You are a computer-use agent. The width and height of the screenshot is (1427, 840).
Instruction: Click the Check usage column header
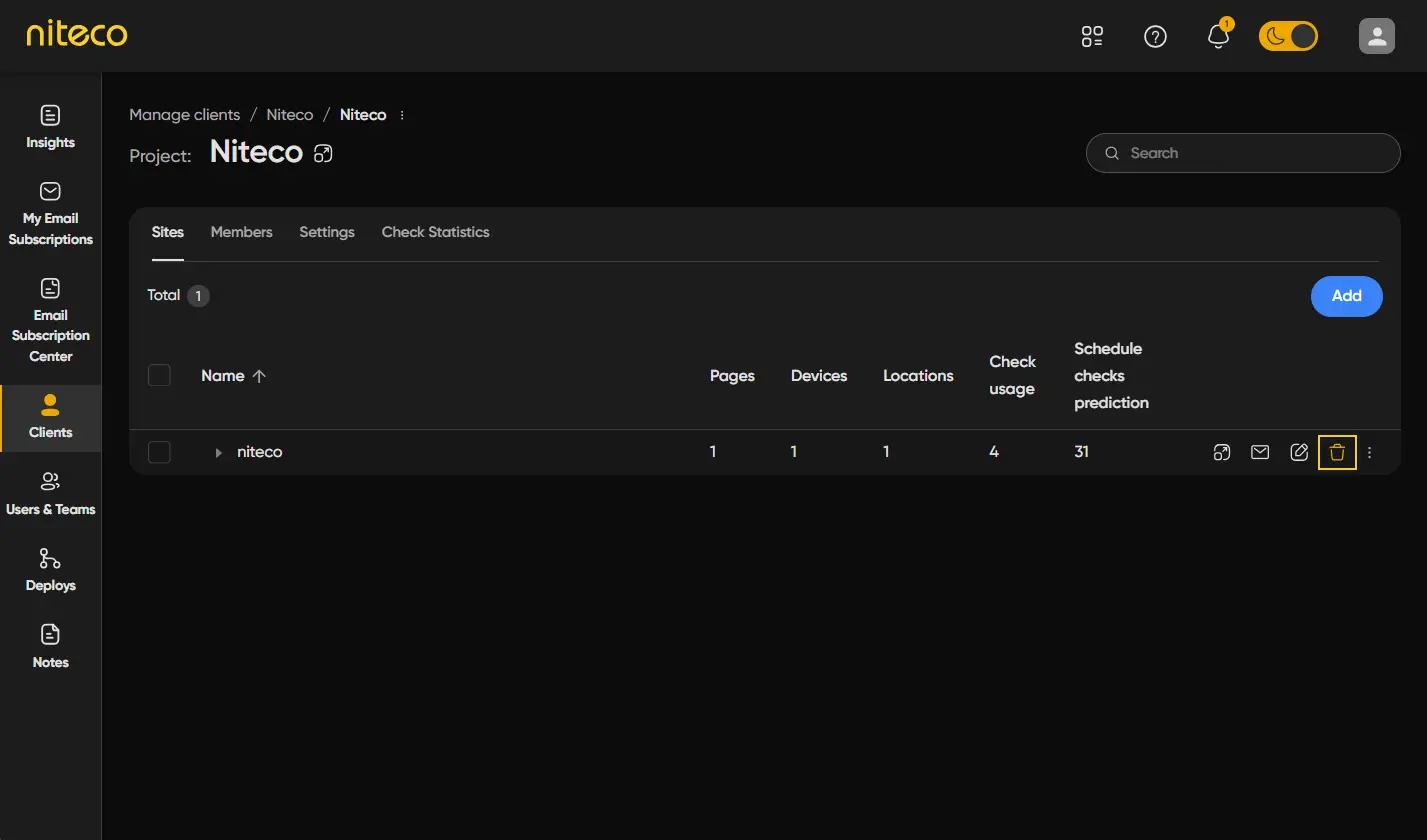pyautogui.click(x=1012, y=375)
